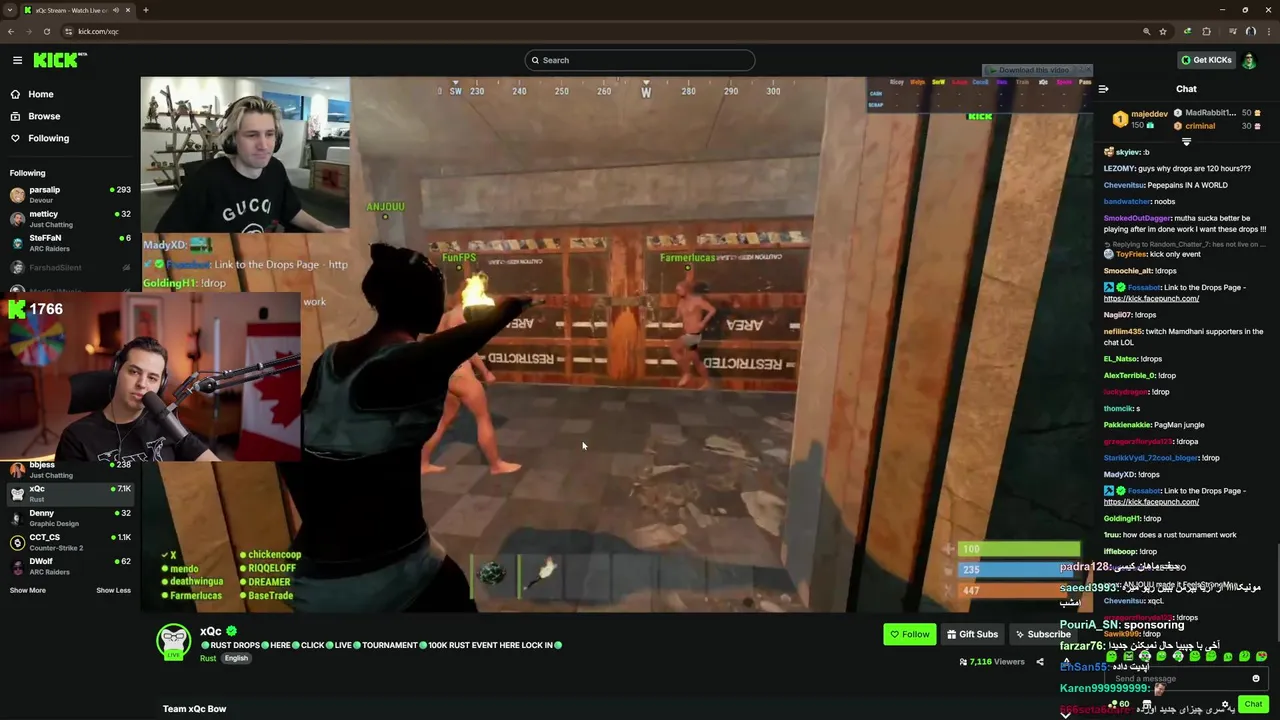1280x720 pixels.
Task: Click the Get KICKs button
Action: (1205, 60)
